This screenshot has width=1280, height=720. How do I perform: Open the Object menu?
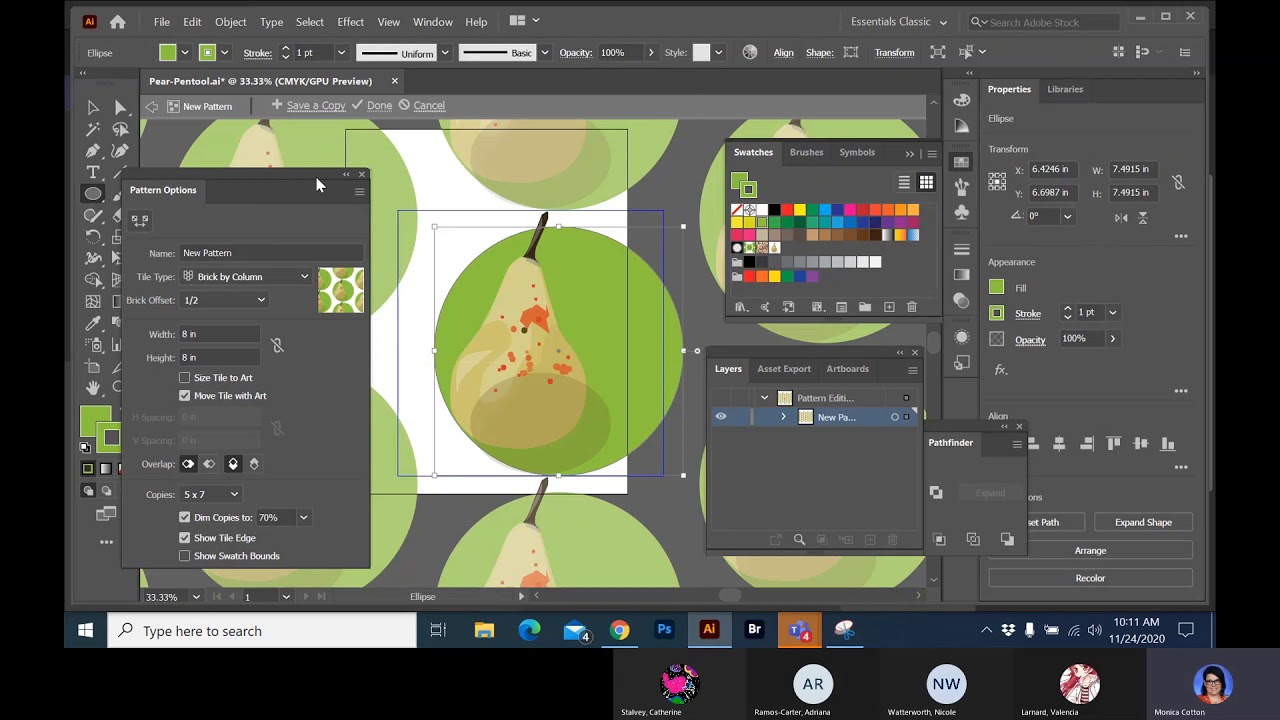point(230,21)
